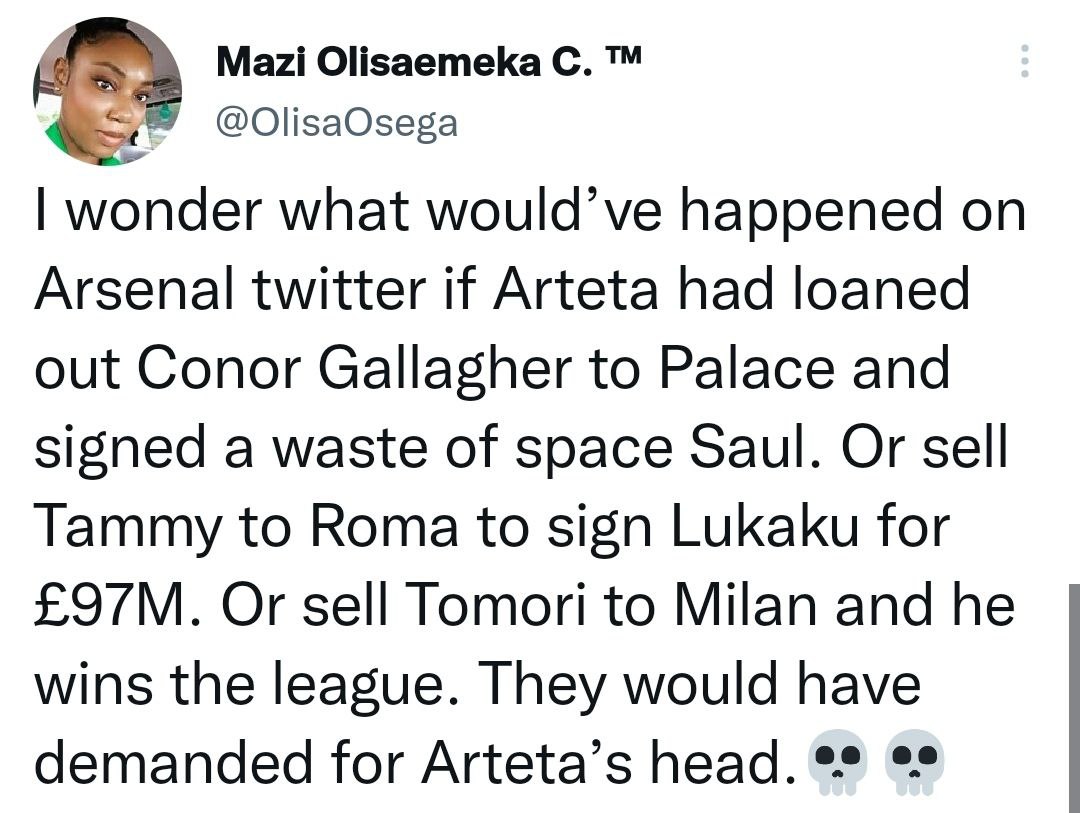Click the gray scrollbar at right edge
The width and height of the screenshot is (1080, 813).
pos(1073,690)
